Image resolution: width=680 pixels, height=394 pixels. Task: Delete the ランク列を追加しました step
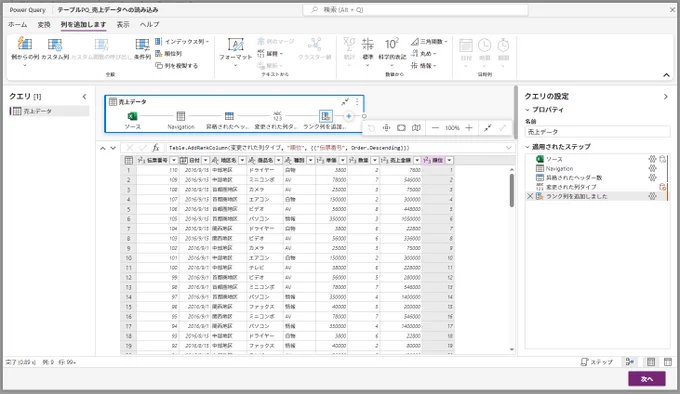[530, 196]
